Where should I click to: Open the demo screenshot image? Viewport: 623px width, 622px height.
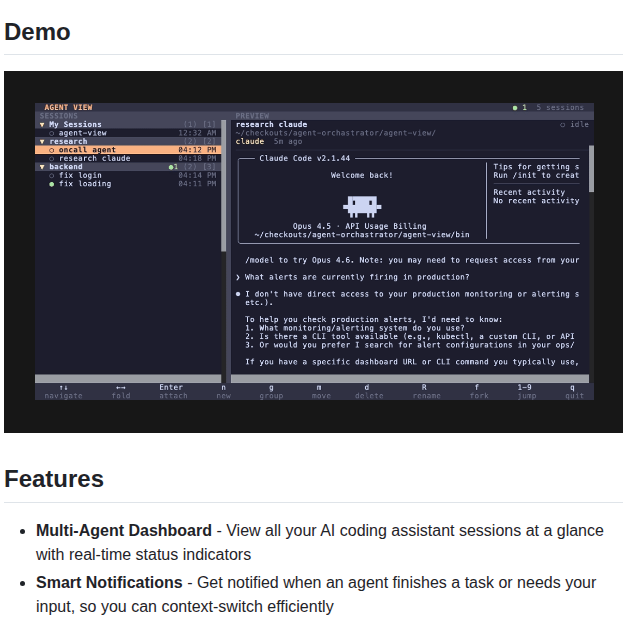point(313,252)
